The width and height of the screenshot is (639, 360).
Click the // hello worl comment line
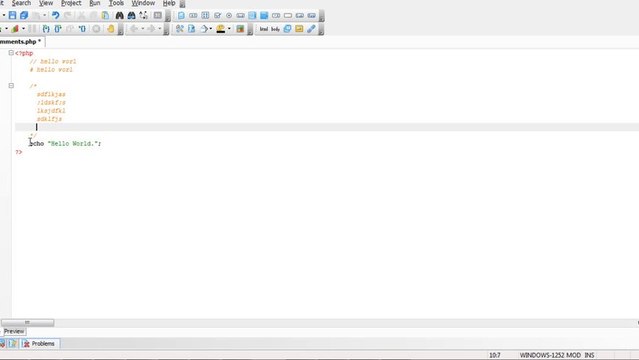(53, 61)
